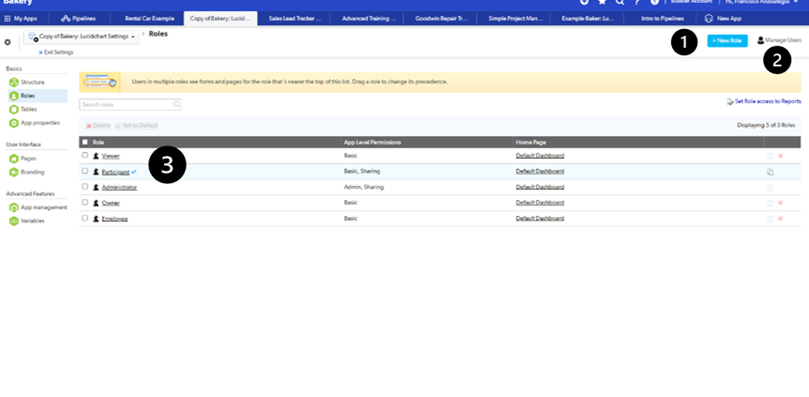Click the My Apps grid icon

click(7, 19)
